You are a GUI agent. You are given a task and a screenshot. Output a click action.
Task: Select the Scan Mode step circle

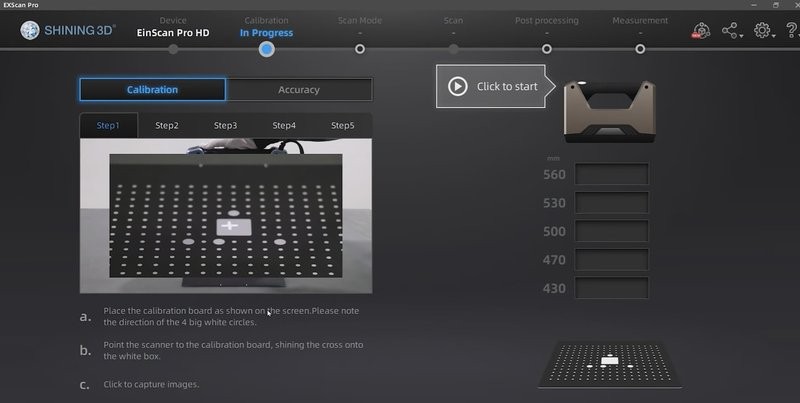pyautogui.click(x=359, y=48)
